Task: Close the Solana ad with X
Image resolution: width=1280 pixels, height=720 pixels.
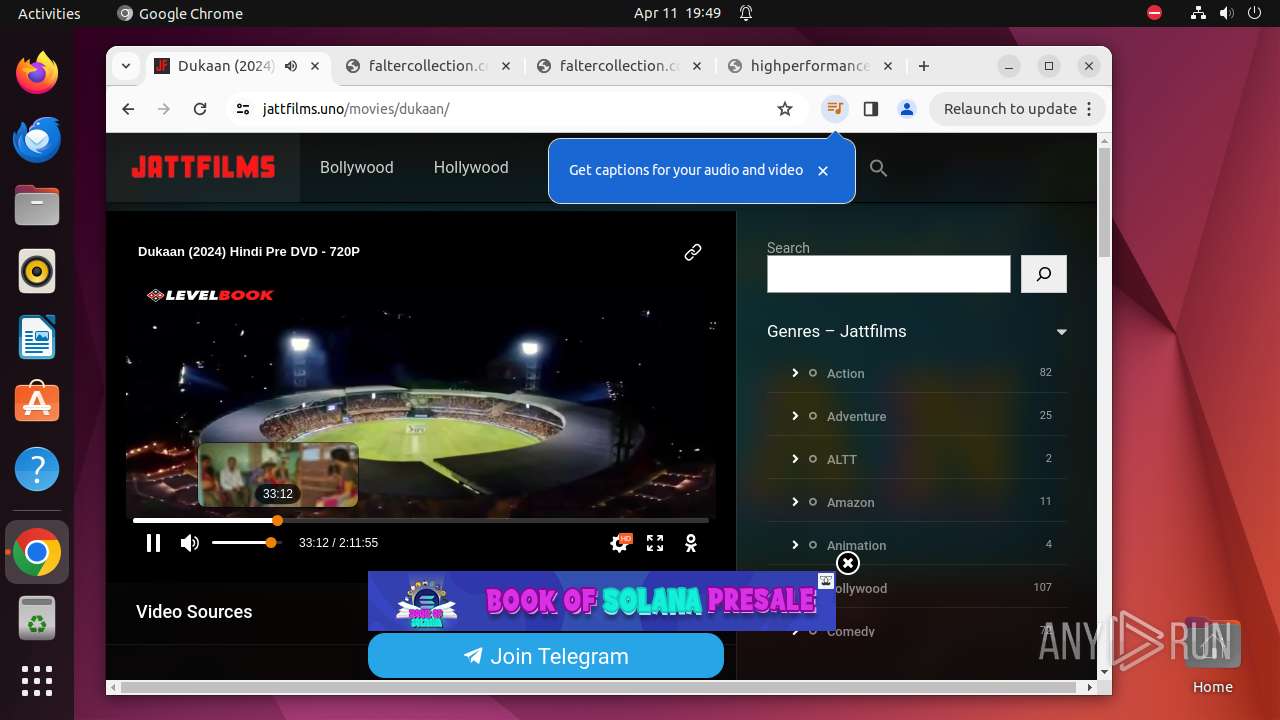Action: click(x=847, y=563)
